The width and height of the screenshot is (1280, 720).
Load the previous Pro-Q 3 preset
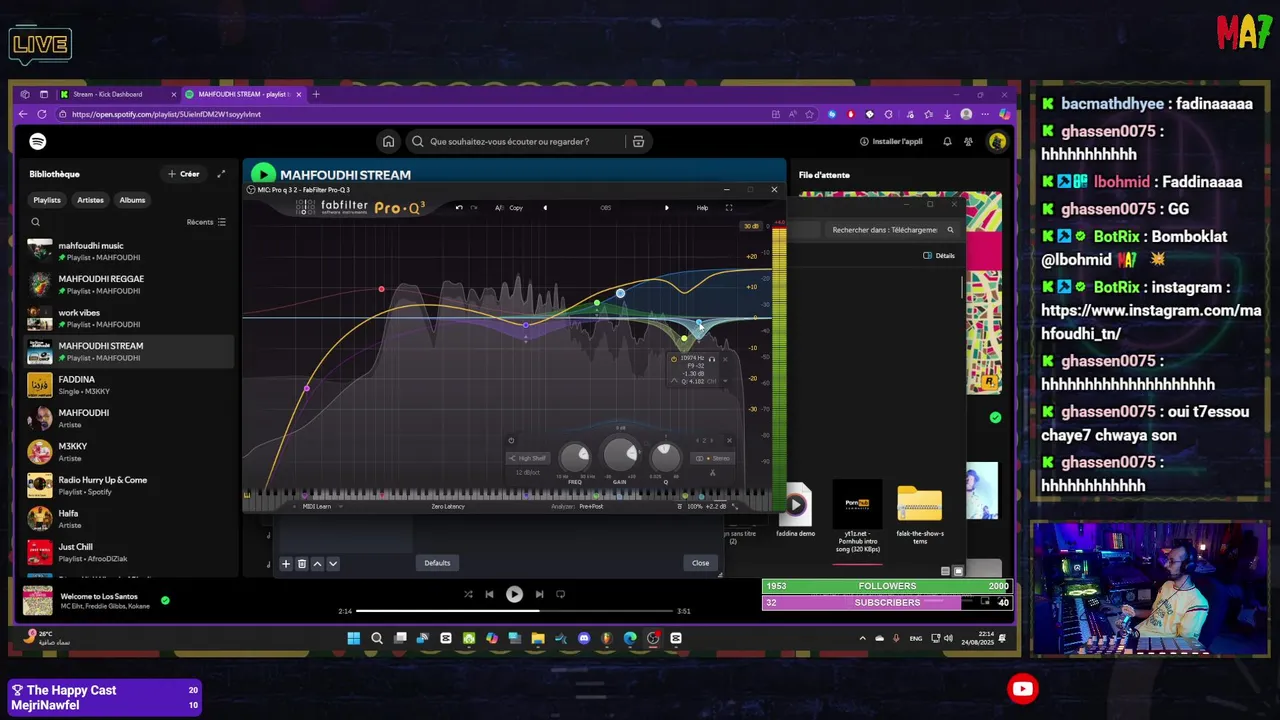(545, 208)
